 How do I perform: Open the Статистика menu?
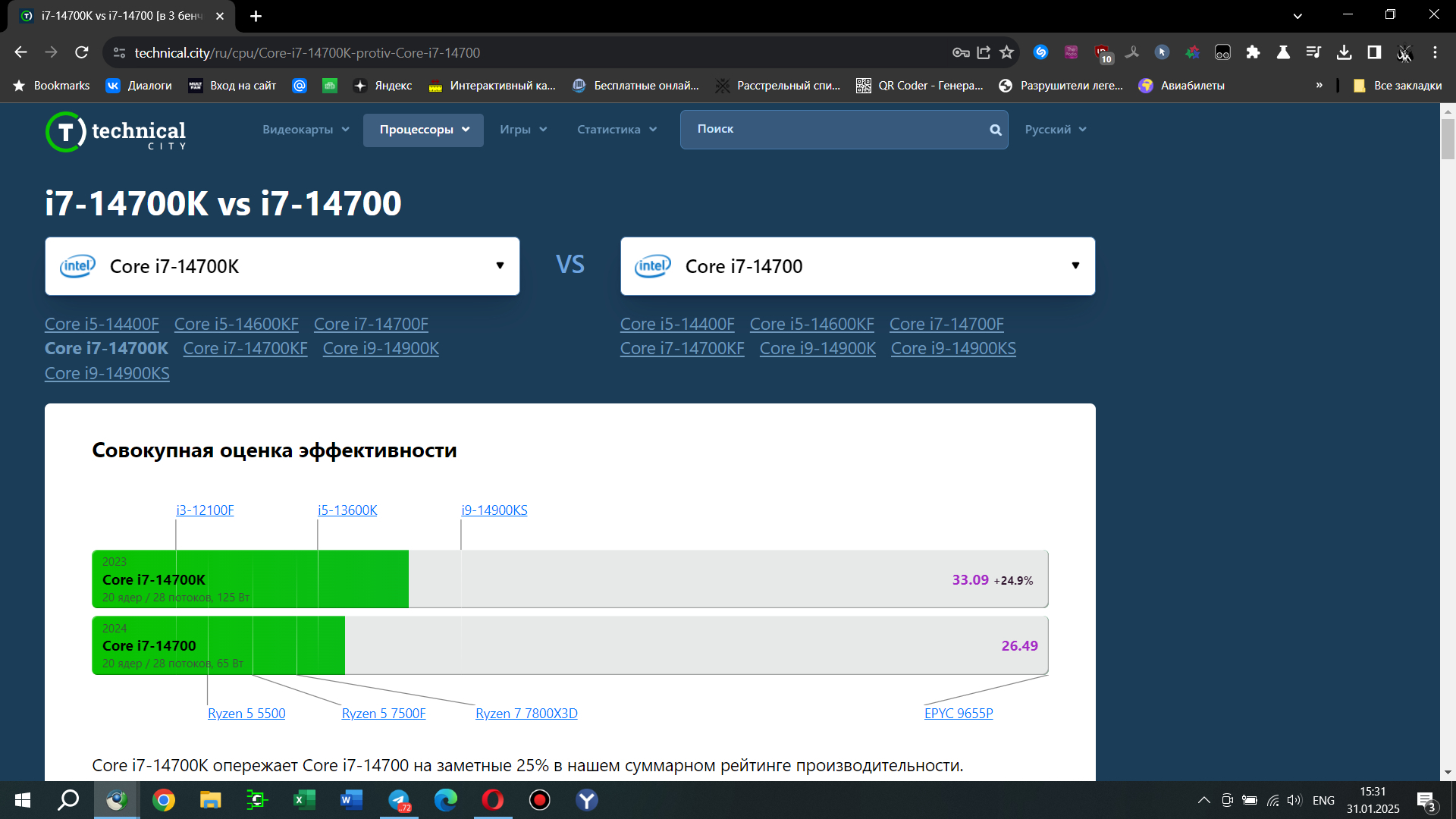(x=616, y=130)
